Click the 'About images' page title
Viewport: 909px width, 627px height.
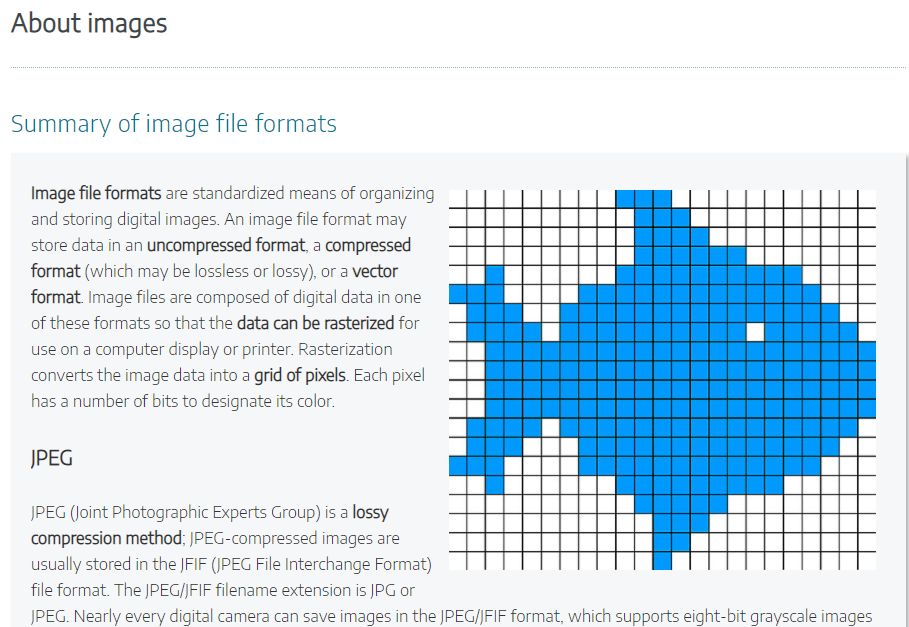click(89, 24)
